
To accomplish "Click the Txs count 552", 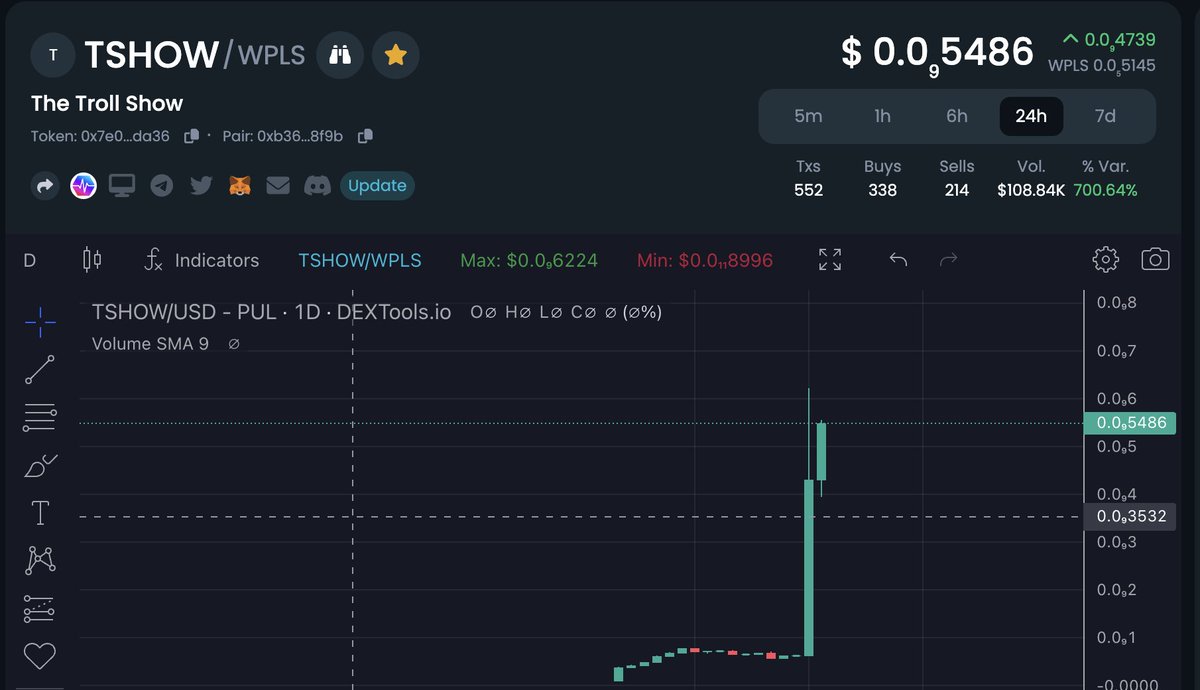I will (808, 190).
